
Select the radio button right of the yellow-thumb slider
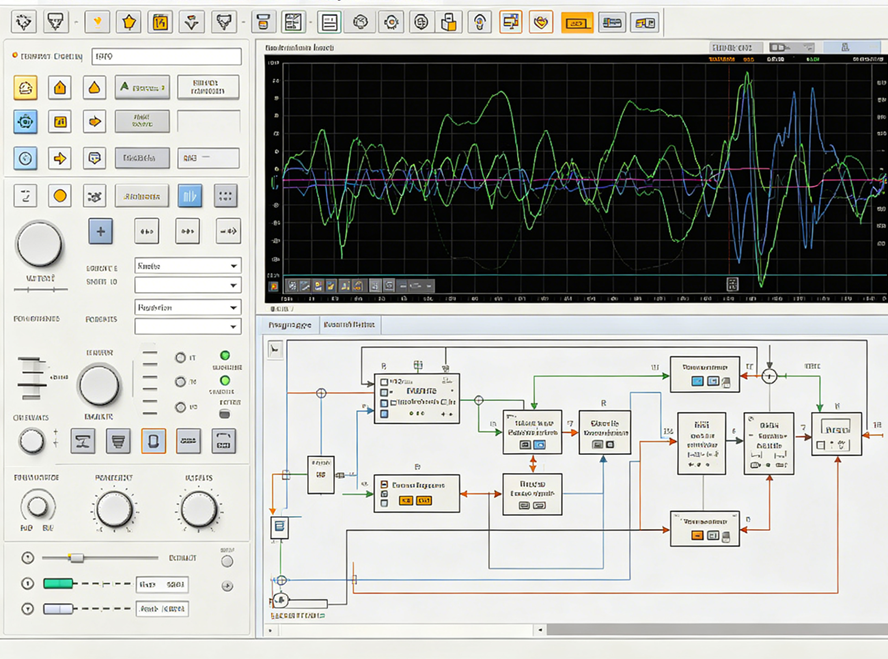[x=227, y=561]
